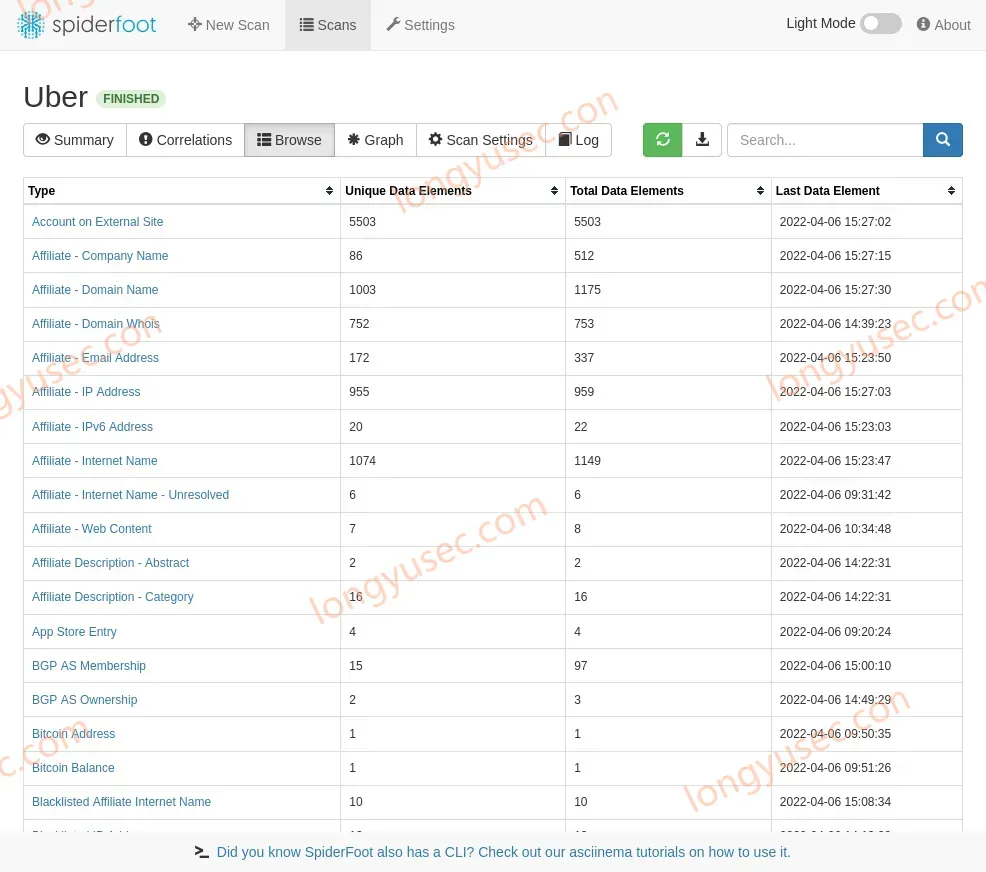This screenshot has height=872, width=986.
Task: Open Affiliate - Internet Name link
Action: pyautogui.click(x=95, y=461)
